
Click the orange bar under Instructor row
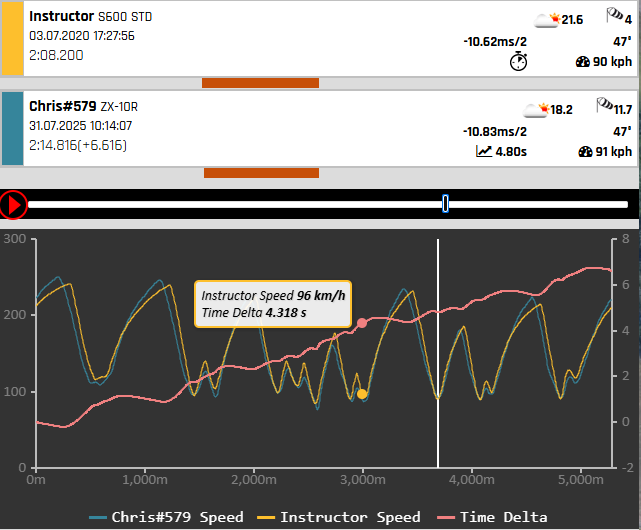(x=260, y=83)
